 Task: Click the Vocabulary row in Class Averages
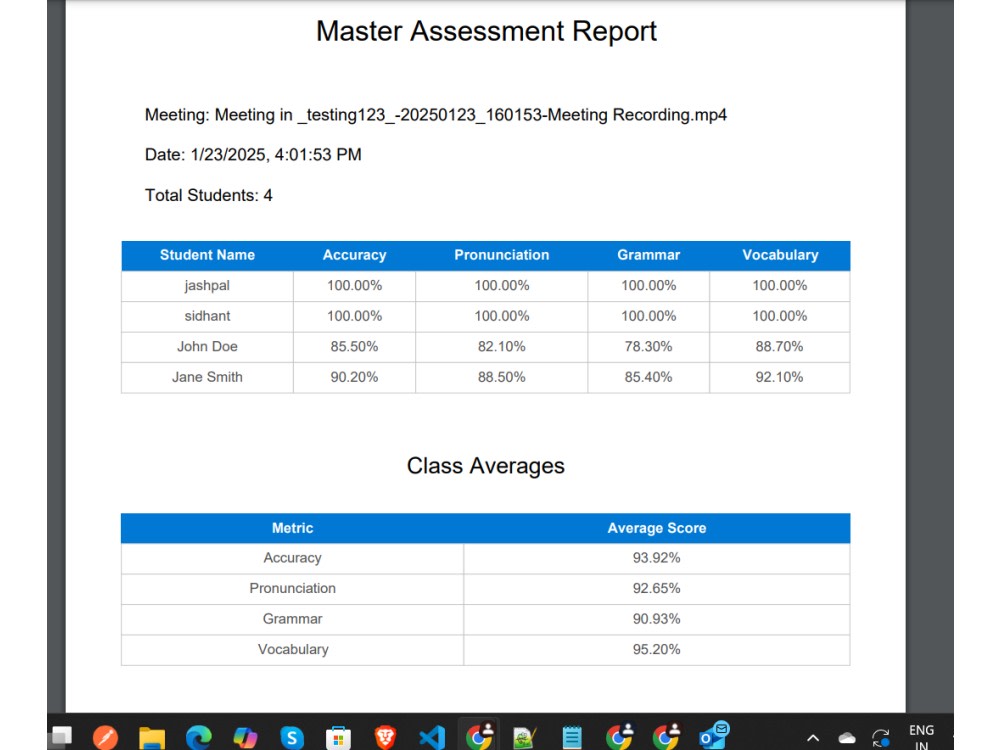point(485,650)
